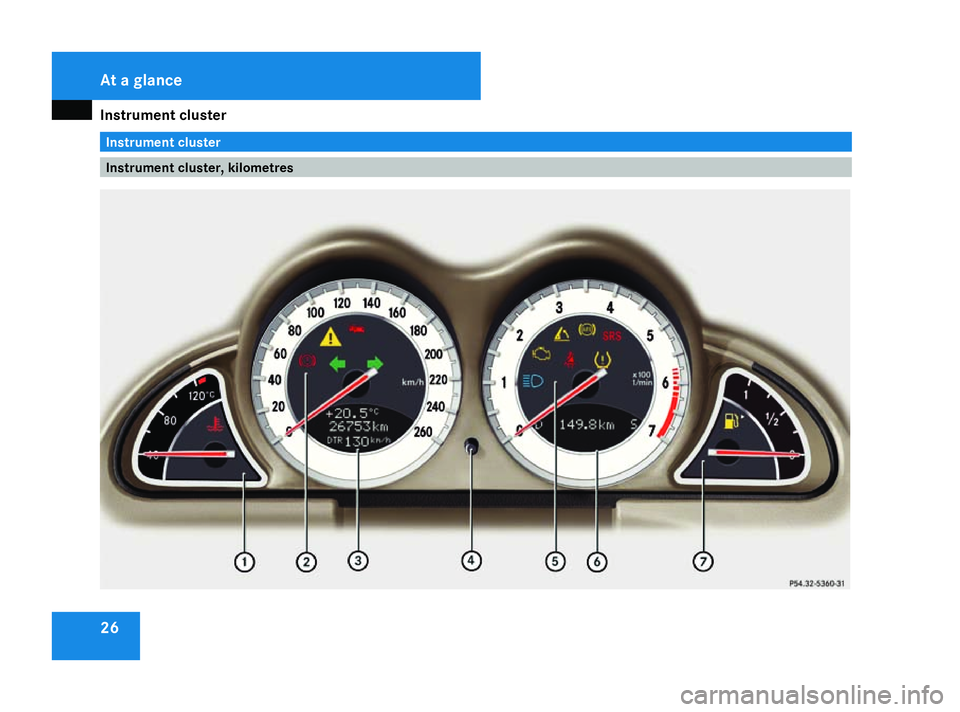Click the blue 'Instrument cluster' section bar
The width and height of the screenshot is (960, 712).
475,142
